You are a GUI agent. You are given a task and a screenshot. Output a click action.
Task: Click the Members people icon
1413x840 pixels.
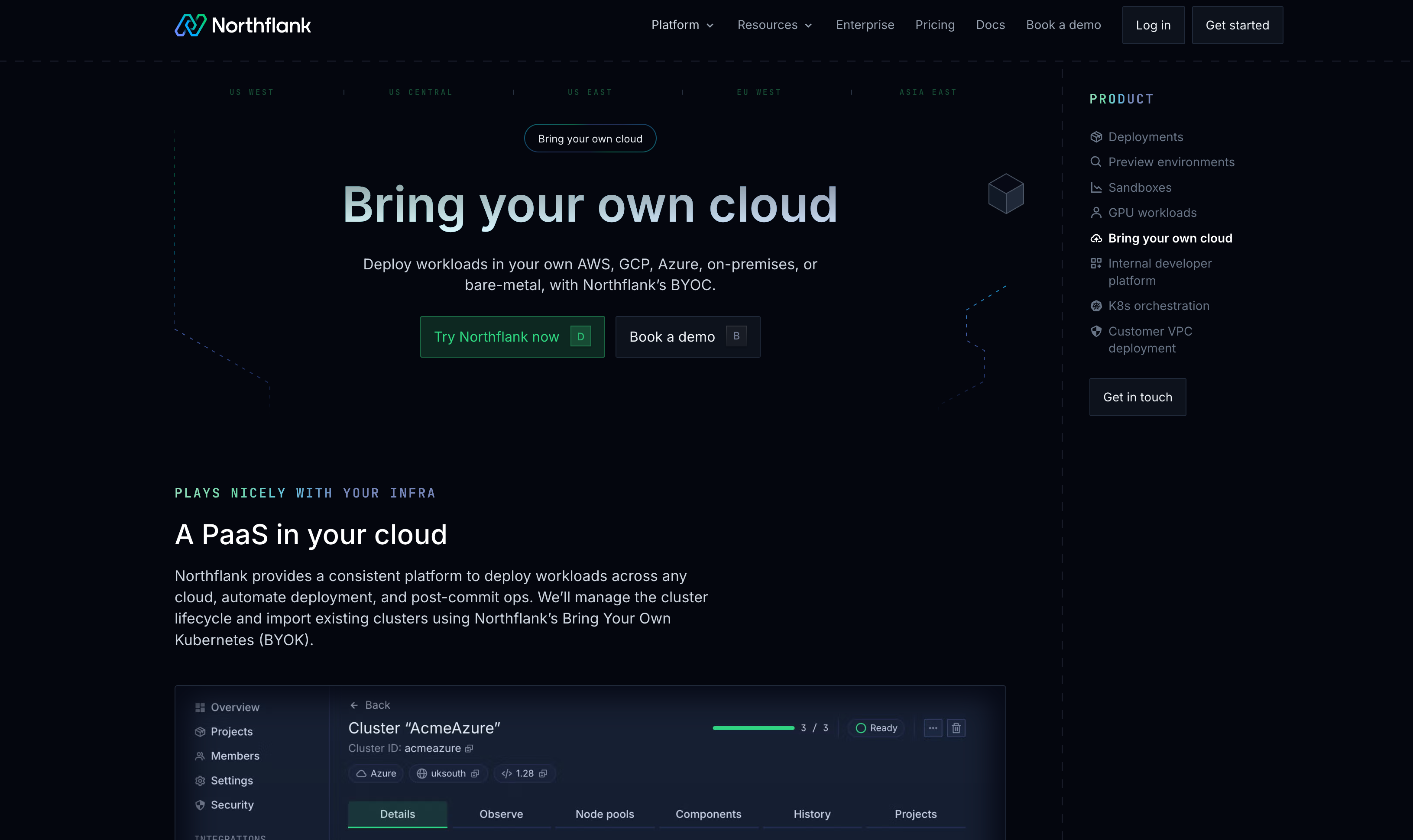point(200,756)
